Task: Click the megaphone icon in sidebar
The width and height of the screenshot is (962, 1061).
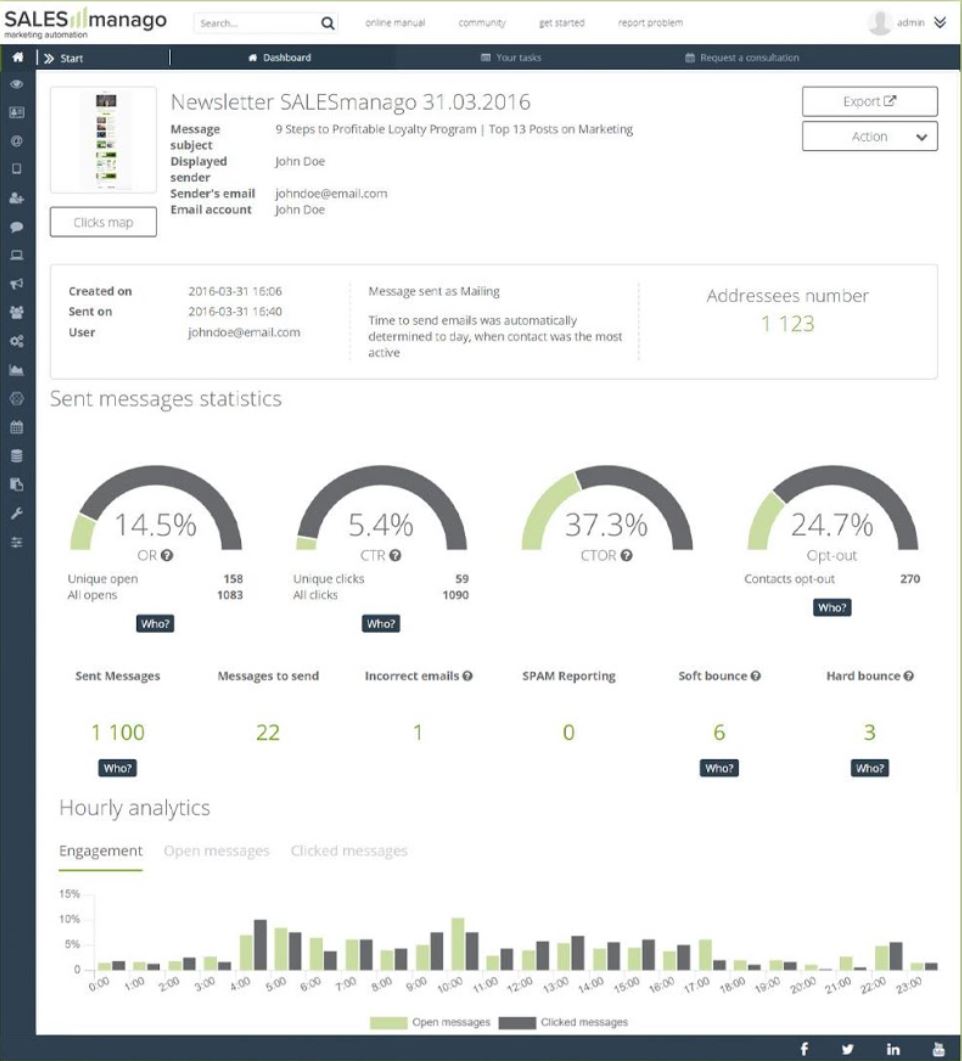Action: pyautogui.click(x=17, y=284)
